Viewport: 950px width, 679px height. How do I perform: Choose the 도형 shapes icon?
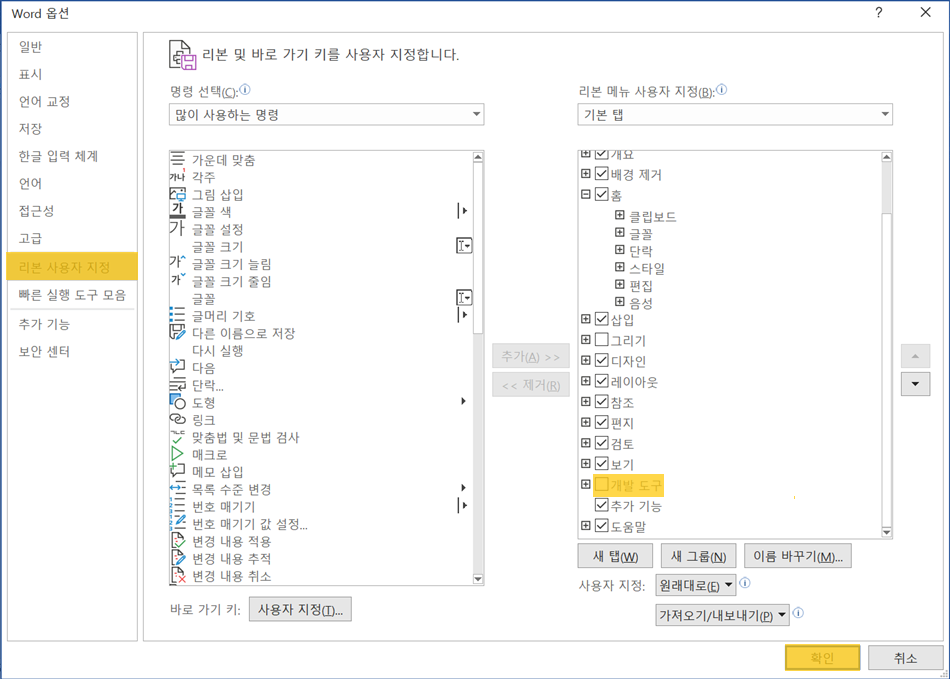pos(178,402)
